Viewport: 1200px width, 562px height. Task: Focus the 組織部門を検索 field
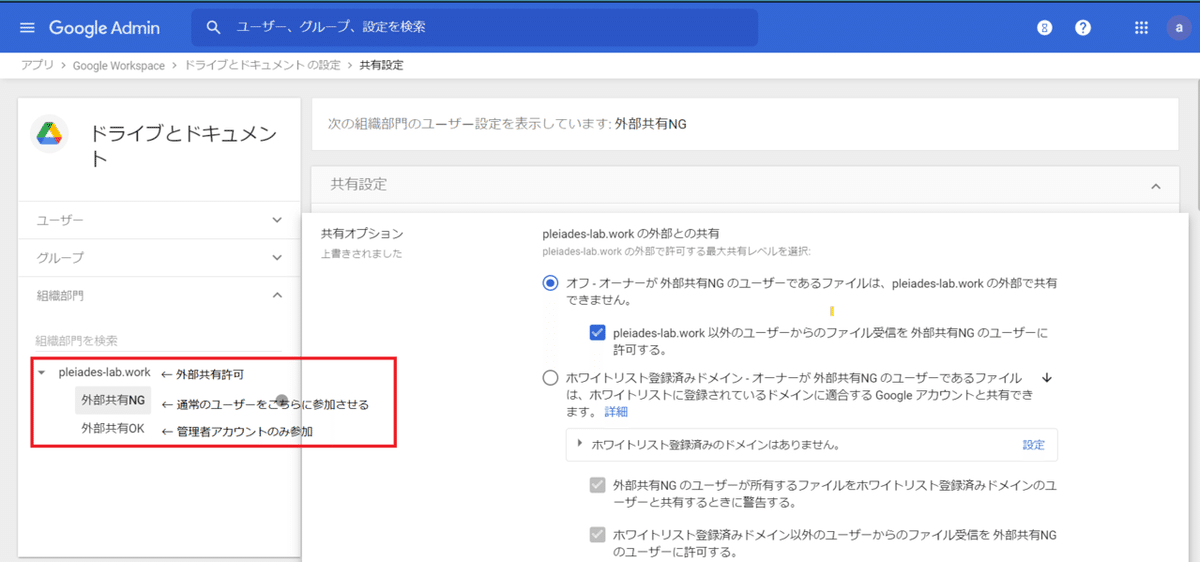[159, 341]
